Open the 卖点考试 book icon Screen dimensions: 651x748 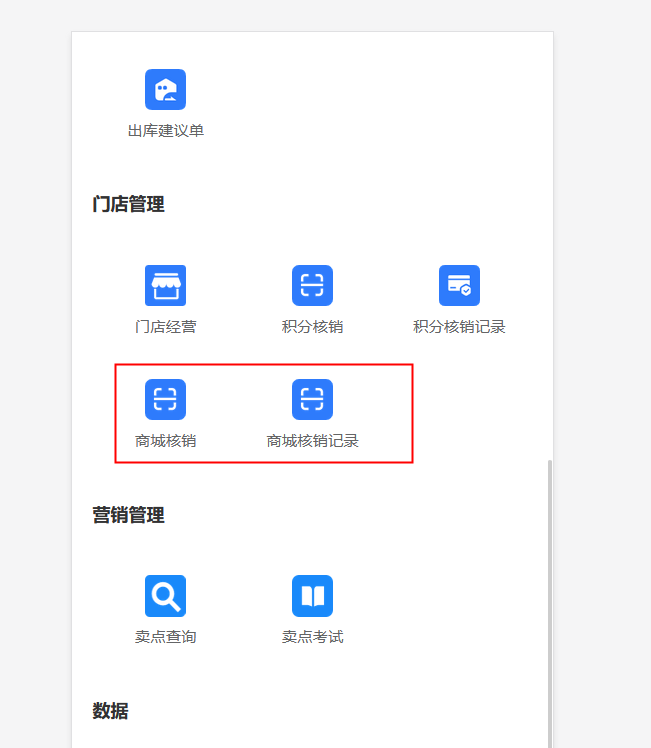[312, 596]
